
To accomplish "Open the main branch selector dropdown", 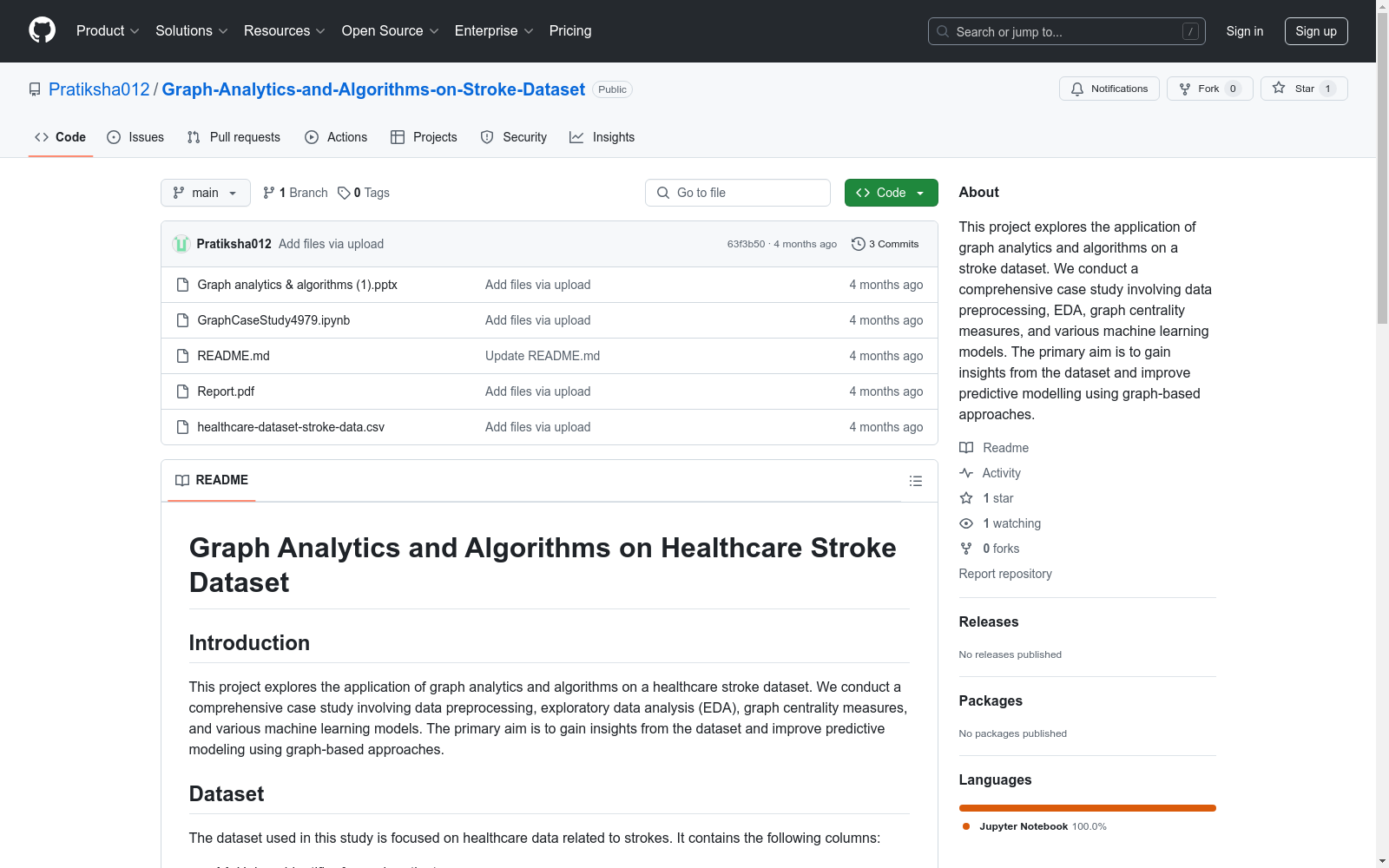I will (206, 193).
